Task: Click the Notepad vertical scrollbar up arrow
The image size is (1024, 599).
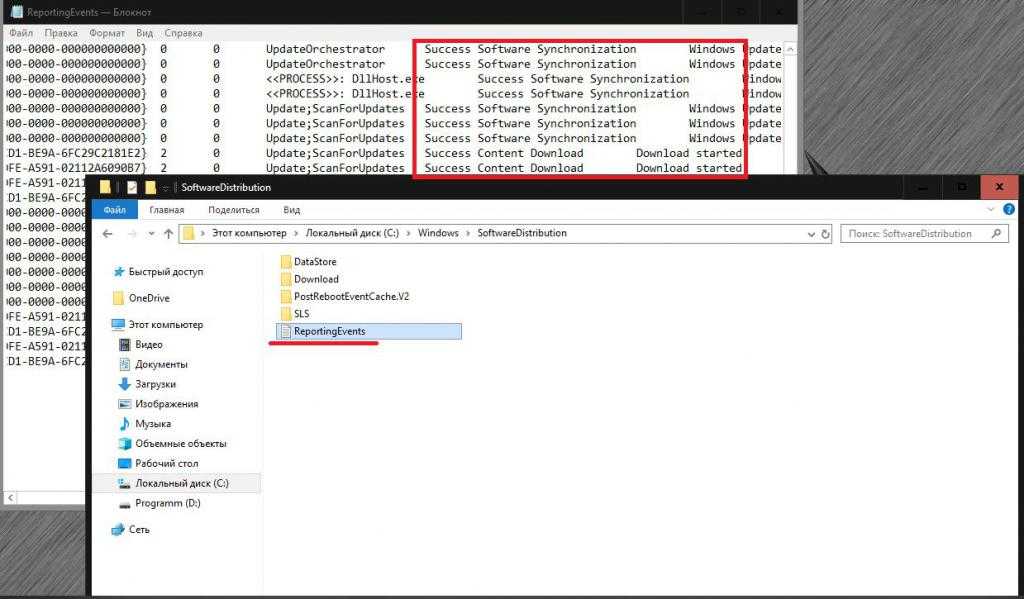Action: (791, 50)
